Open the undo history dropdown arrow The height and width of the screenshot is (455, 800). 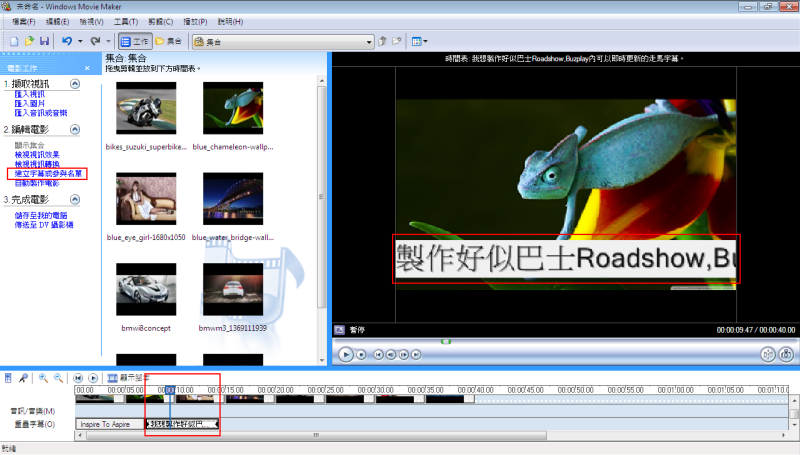point(80,41)
